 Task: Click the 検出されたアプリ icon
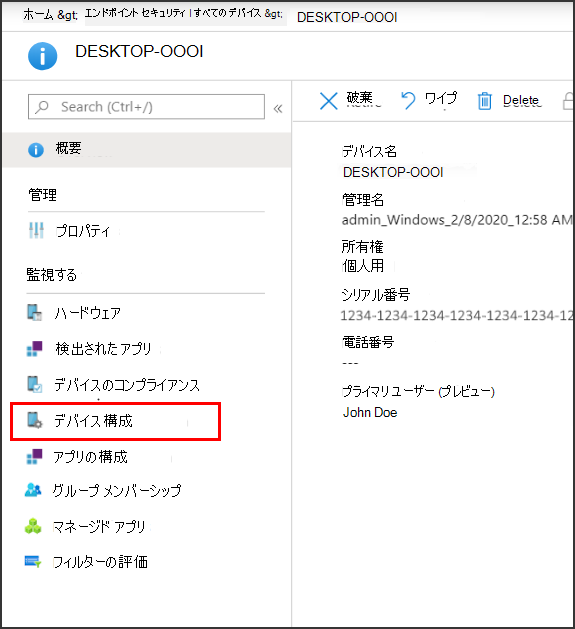click(35, 348)
